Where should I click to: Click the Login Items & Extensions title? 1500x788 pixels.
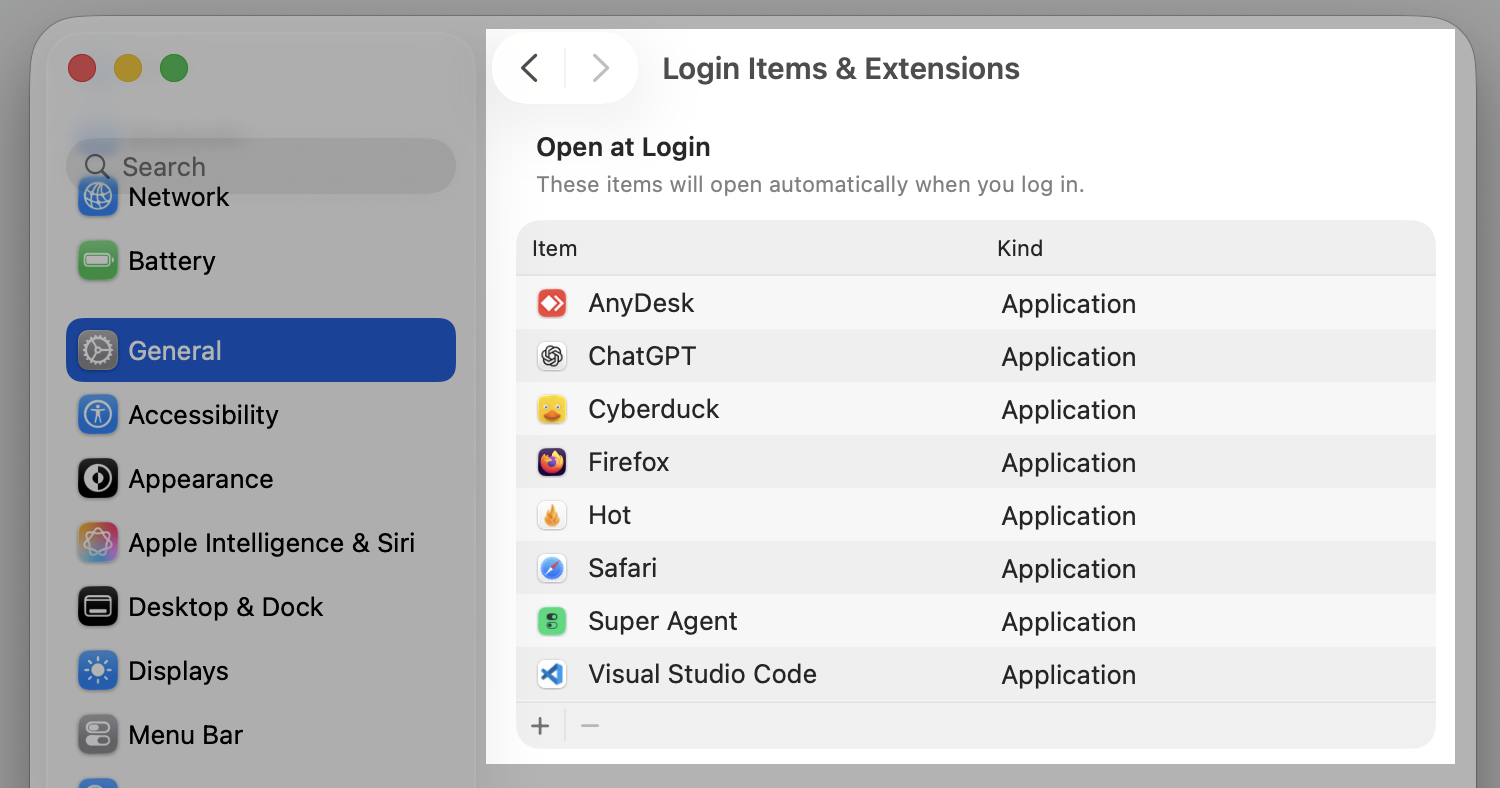point(841,69)
